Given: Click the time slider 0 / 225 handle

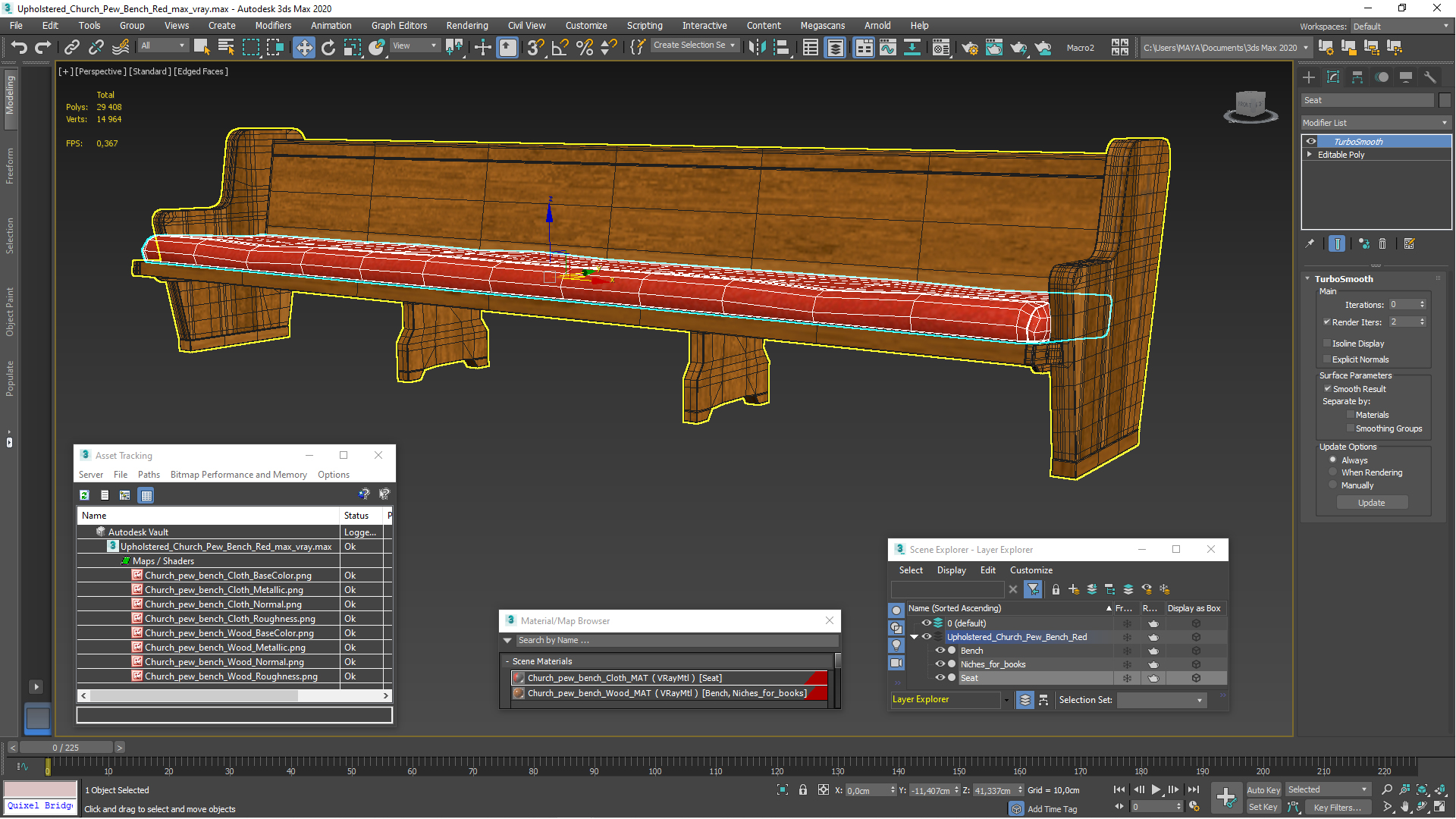Looking at the screenshot, I should [x=66, y=748].
